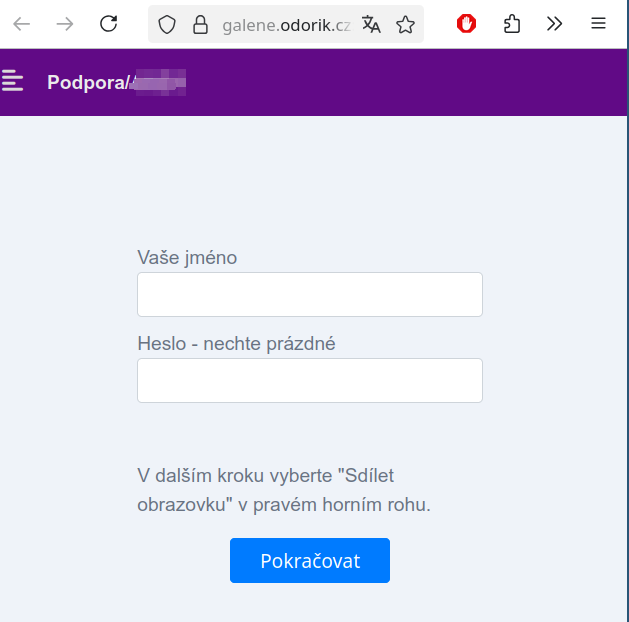Click the Podpora group title
629x622 pixels.
tap(116, 83)
